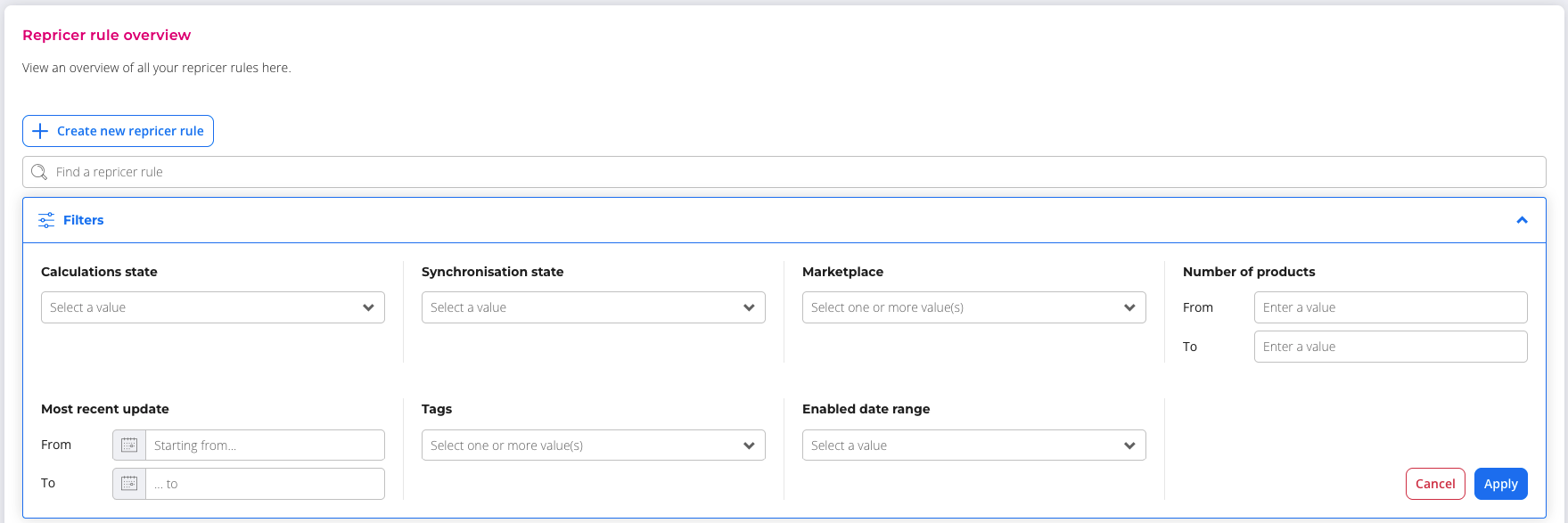Open the Synchronisation state dropdown
Screen dimensions: 1568x523
pos(593,307)
